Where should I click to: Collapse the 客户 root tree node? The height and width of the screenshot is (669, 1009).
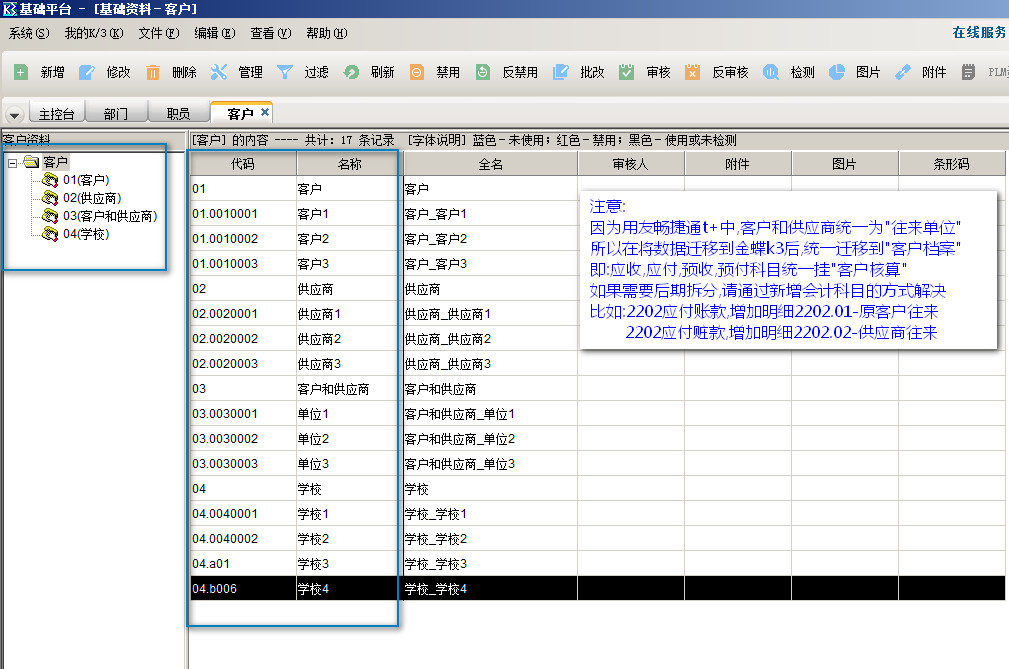point(12,162)
